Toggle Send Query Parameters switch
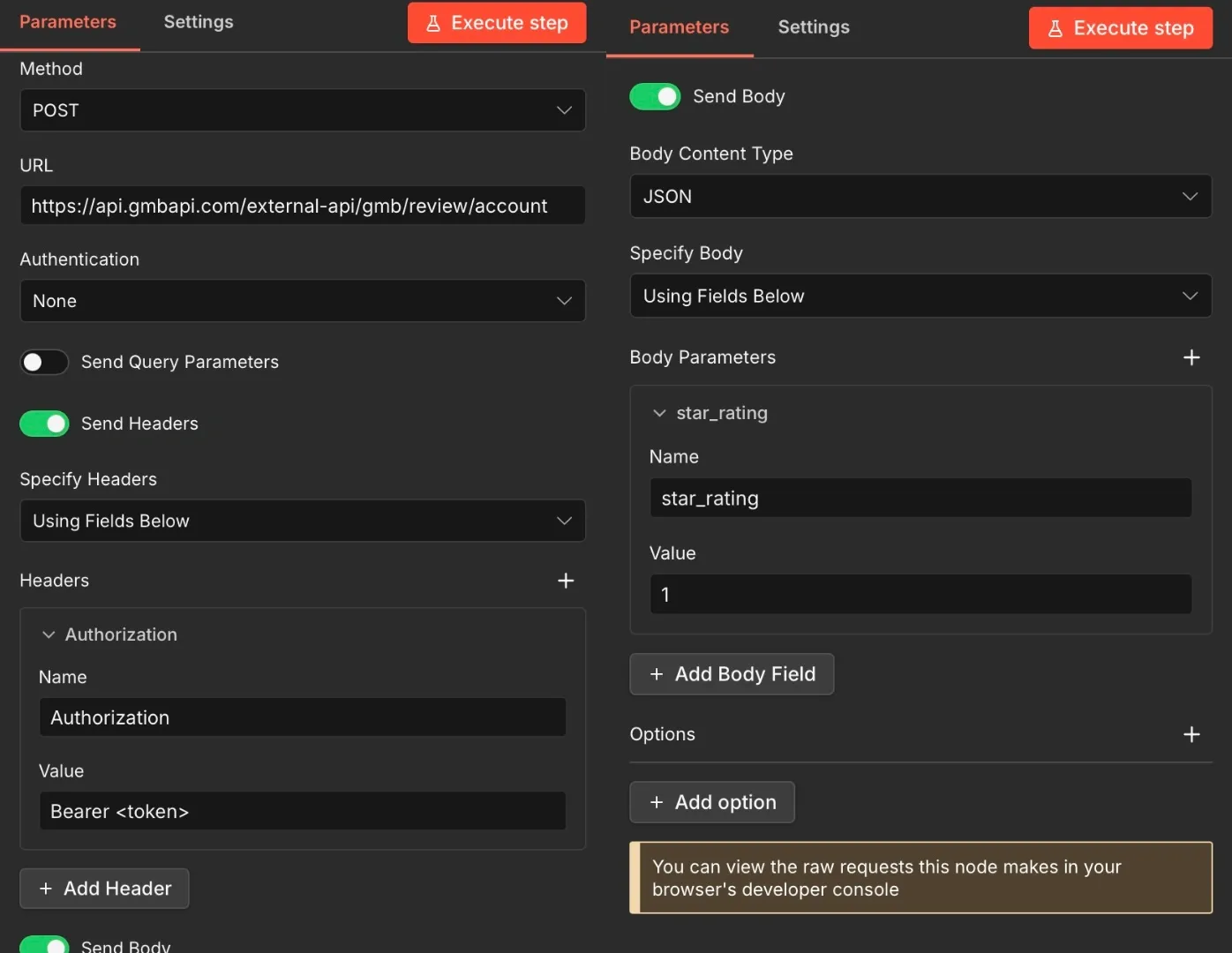The image size is (1232, 953). click(x=44, y=362)
